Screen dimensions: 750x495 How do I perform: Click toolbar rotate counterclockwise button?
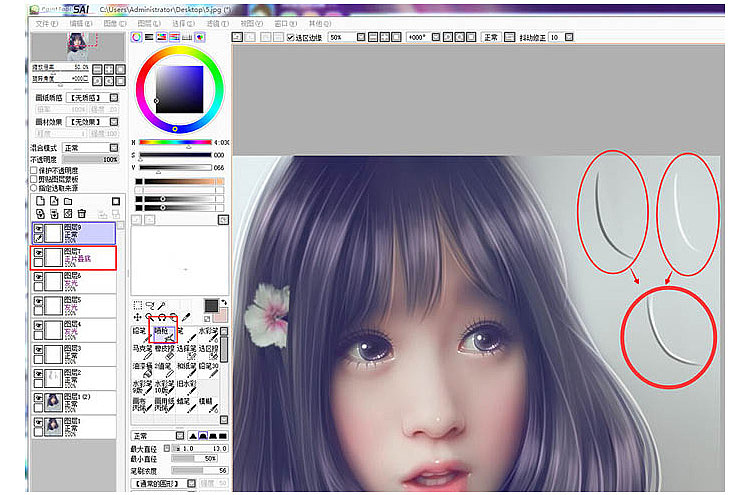click(448, 37)
